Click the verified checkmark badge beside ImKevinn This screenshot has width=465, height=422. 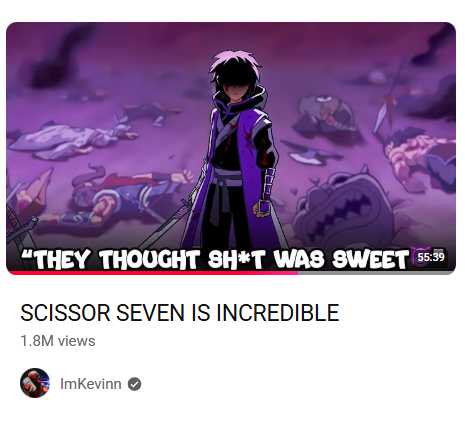coord(134,384)
